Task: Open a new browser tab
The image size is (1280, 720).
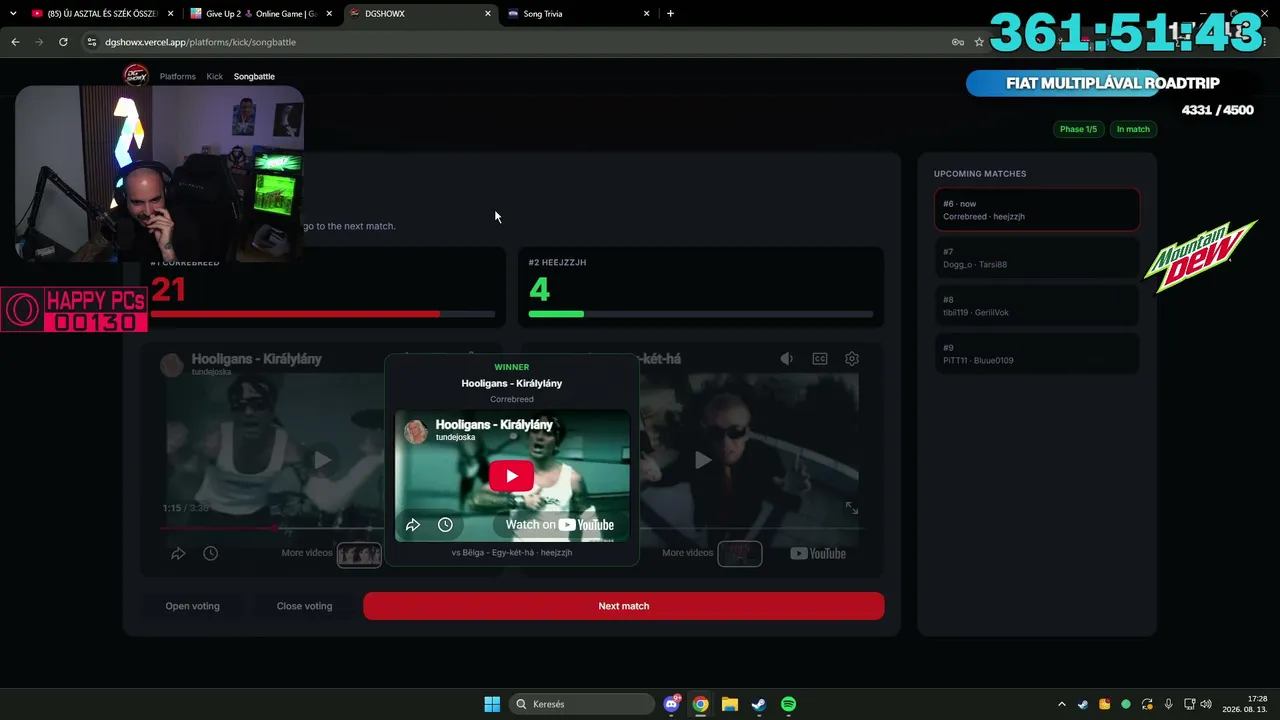Action: click(x=670, y=14)
